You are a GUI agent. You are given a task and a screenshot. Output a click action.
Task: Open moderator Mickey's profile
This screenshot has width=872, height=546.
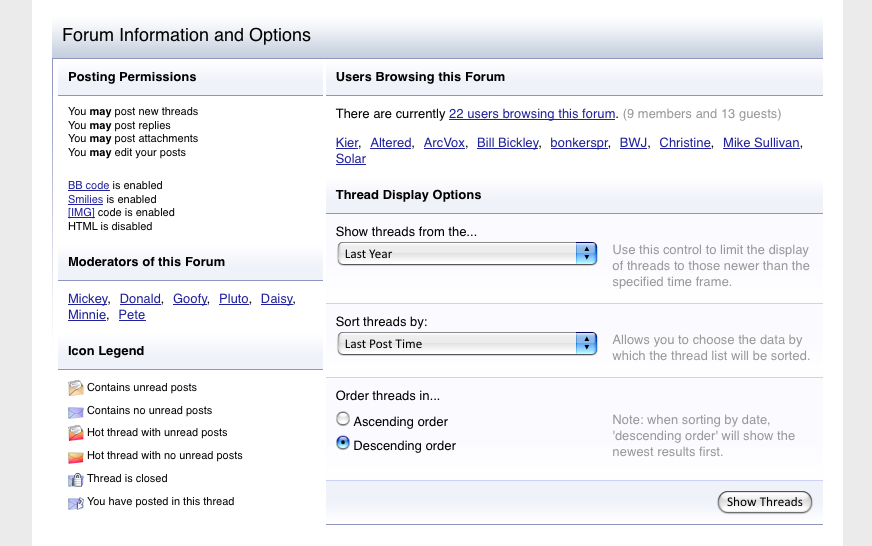coord(88,299)
